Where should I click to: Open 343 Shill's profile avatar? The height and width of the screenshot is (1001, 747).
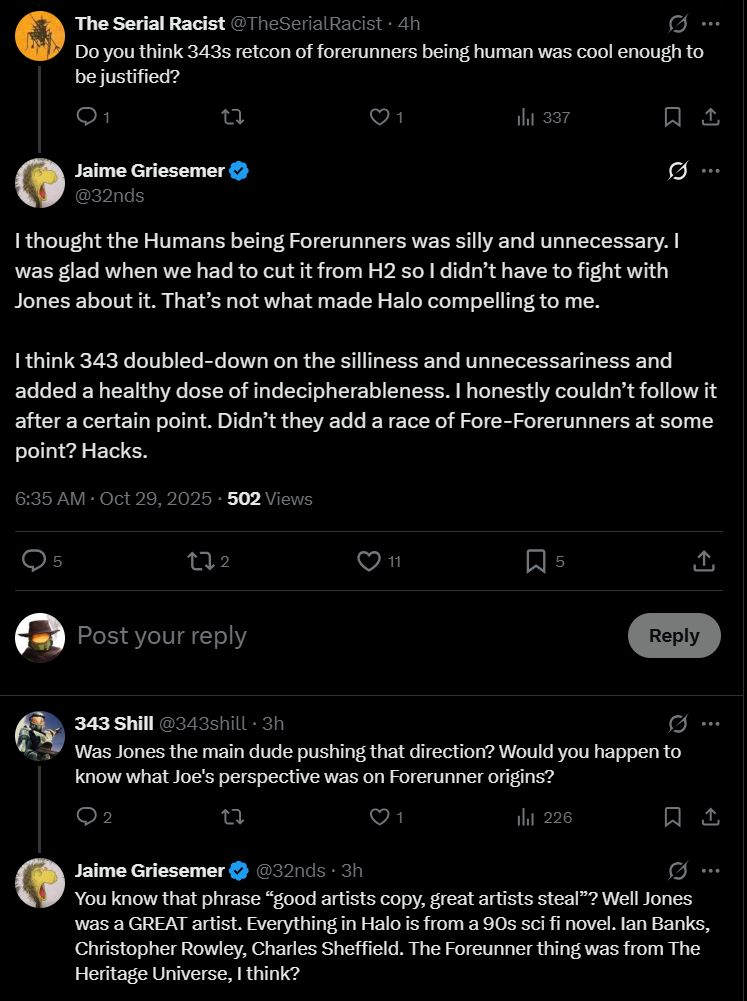click(x=40, y=736)
